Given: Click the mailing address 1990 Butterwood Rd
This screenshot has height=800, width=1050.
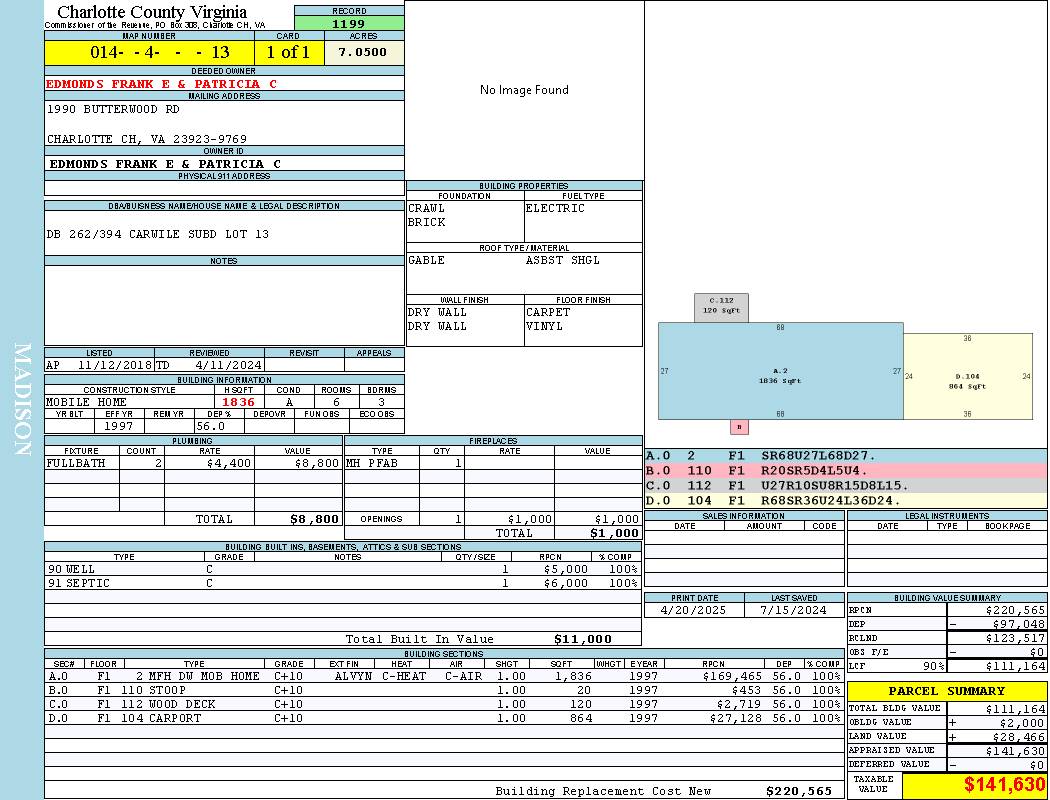Looking at the screenshot, I should click(113, 109).
